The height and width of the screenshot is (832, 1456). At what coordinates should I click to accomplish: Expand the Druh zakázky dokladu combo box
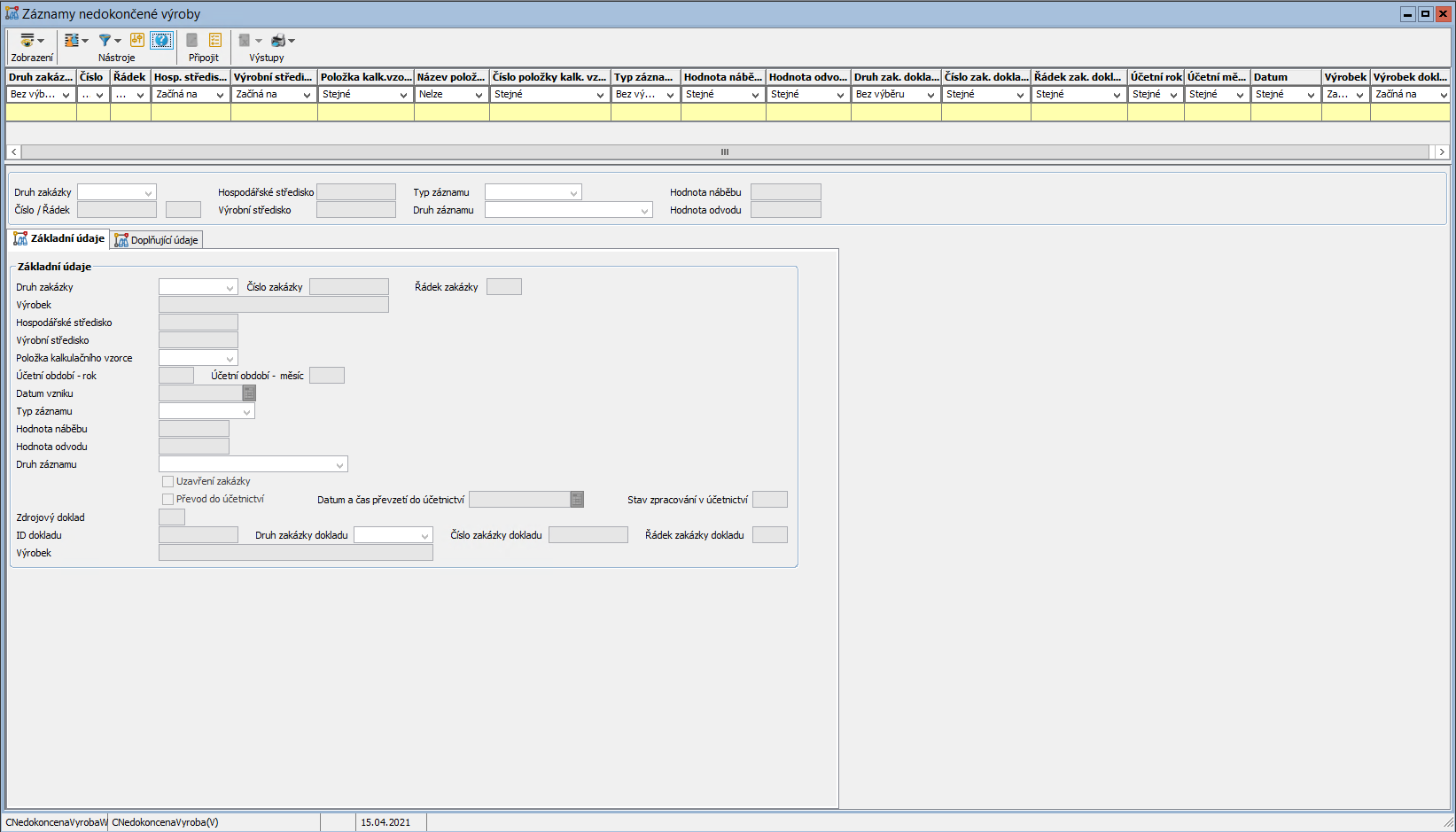[x=425, y=536]
